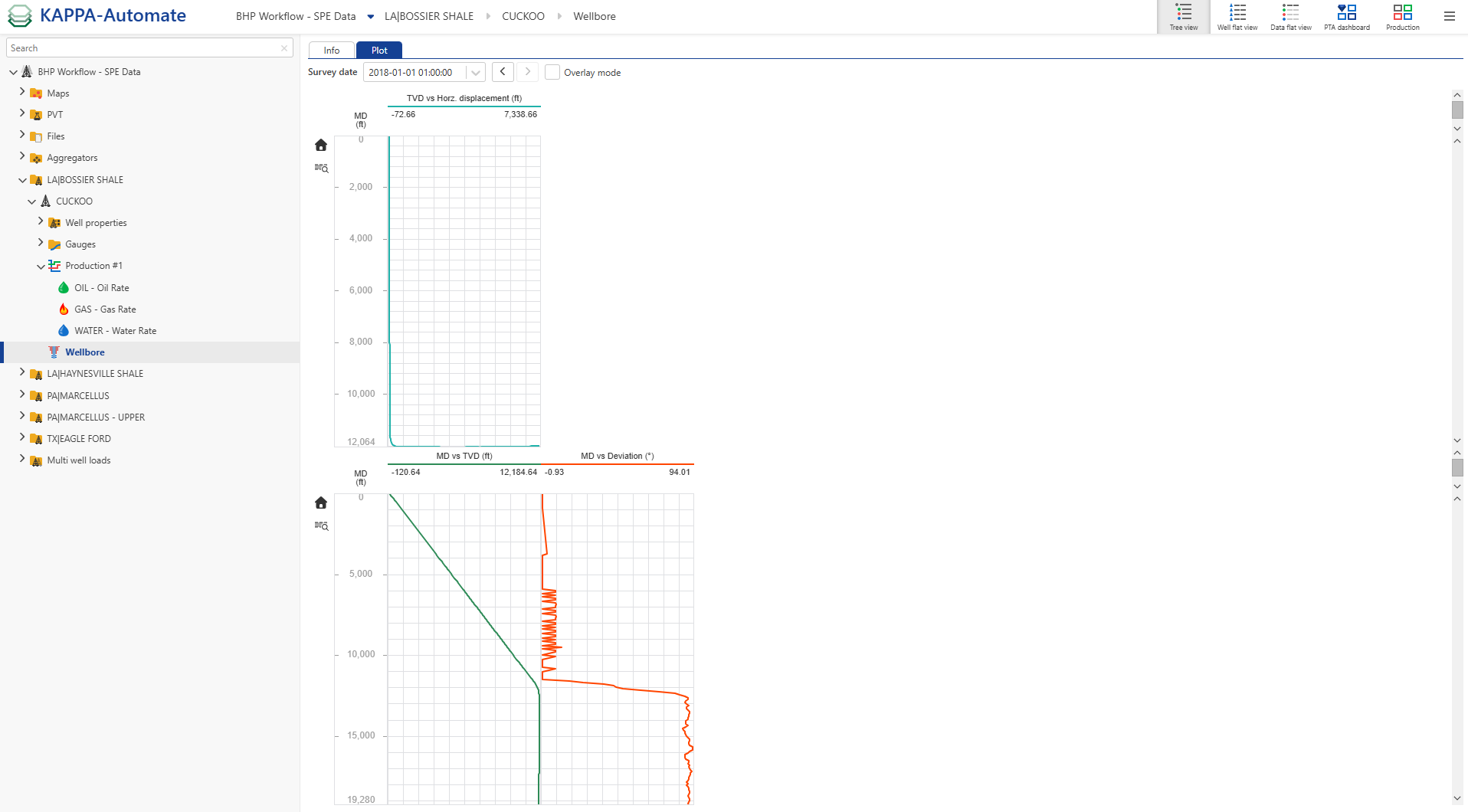
Task: Open the PTA dashboard
Action: tap(1346, 17)
